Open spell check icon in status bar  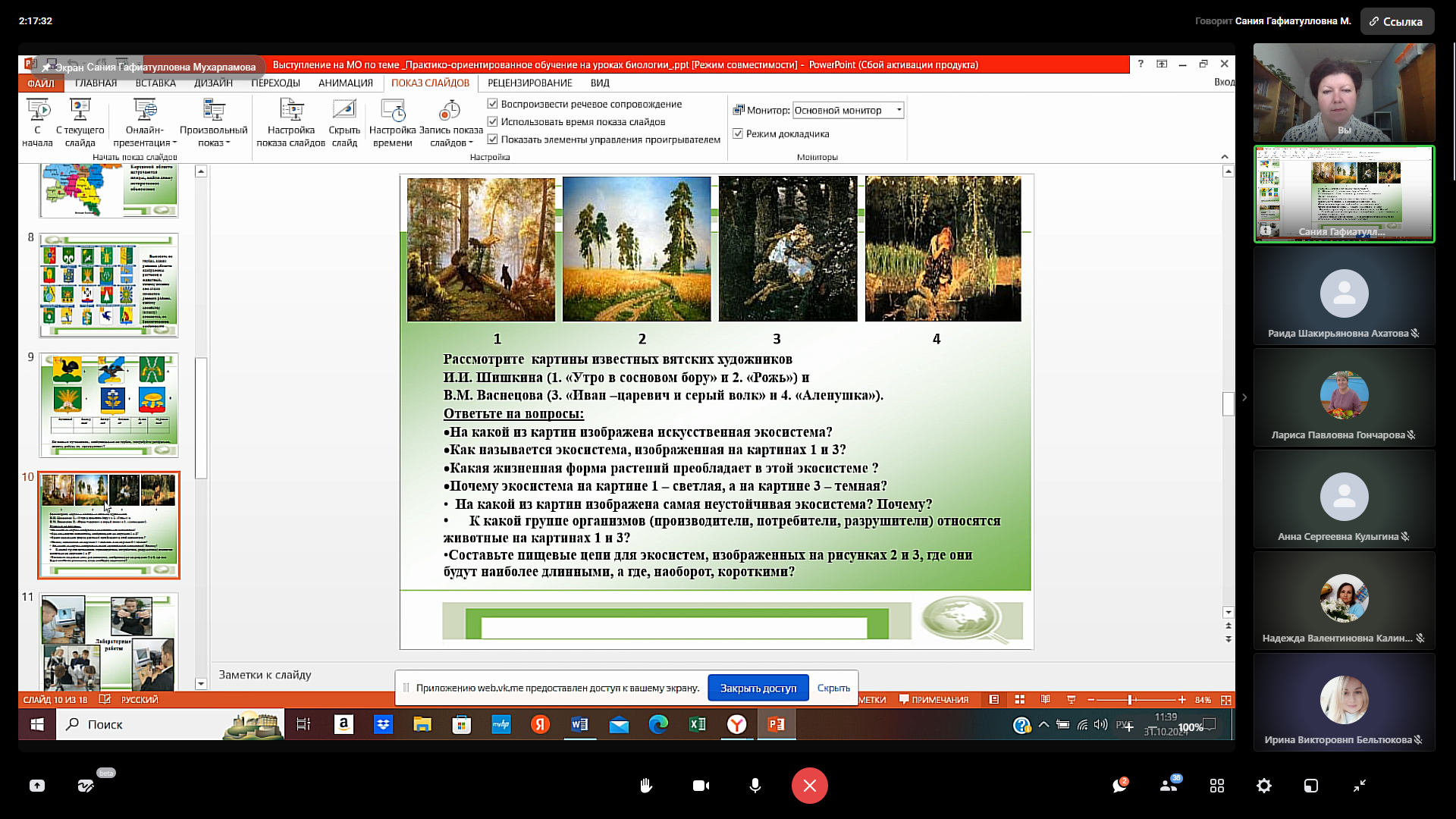[105, 699]
